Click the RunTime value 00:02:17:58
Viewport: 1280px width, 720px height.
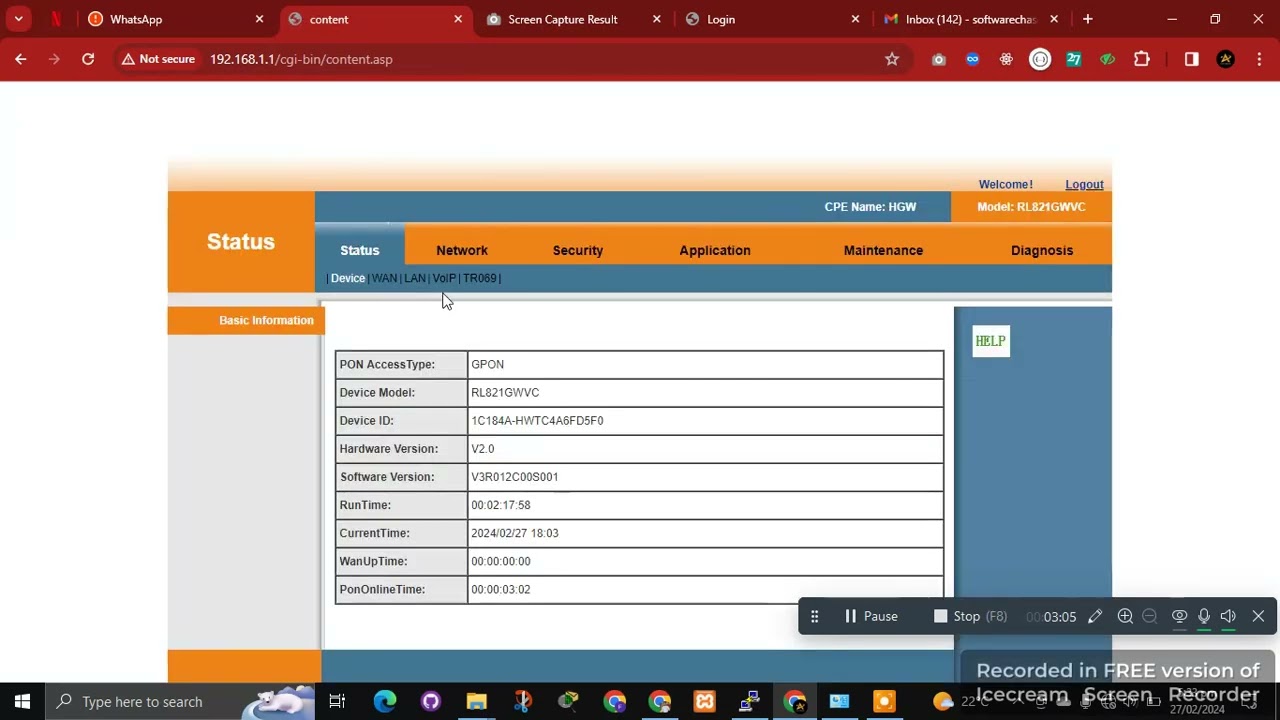501,505
